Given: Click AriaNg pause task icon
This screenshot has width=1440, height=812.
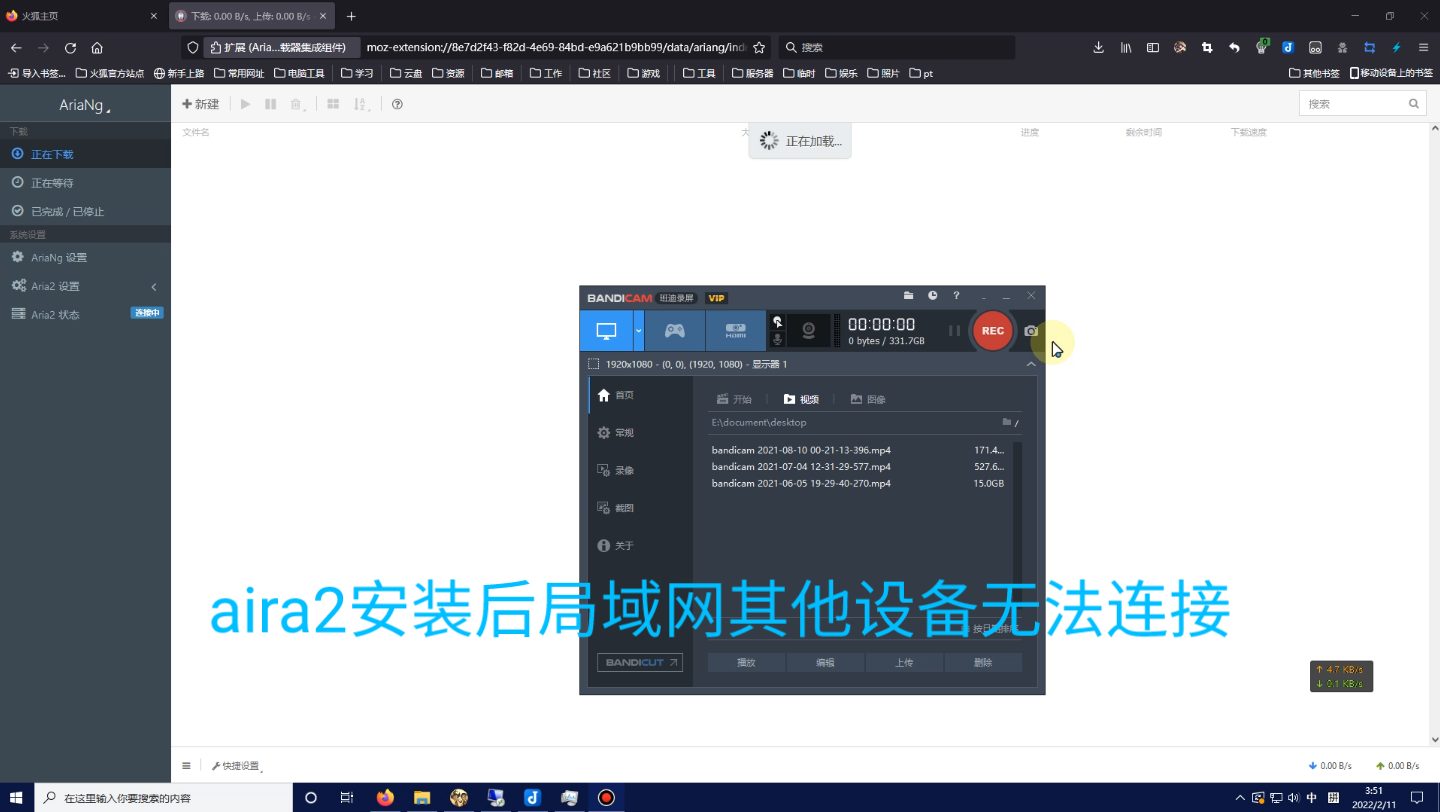Looking at the screenshot, I should 270,104.
